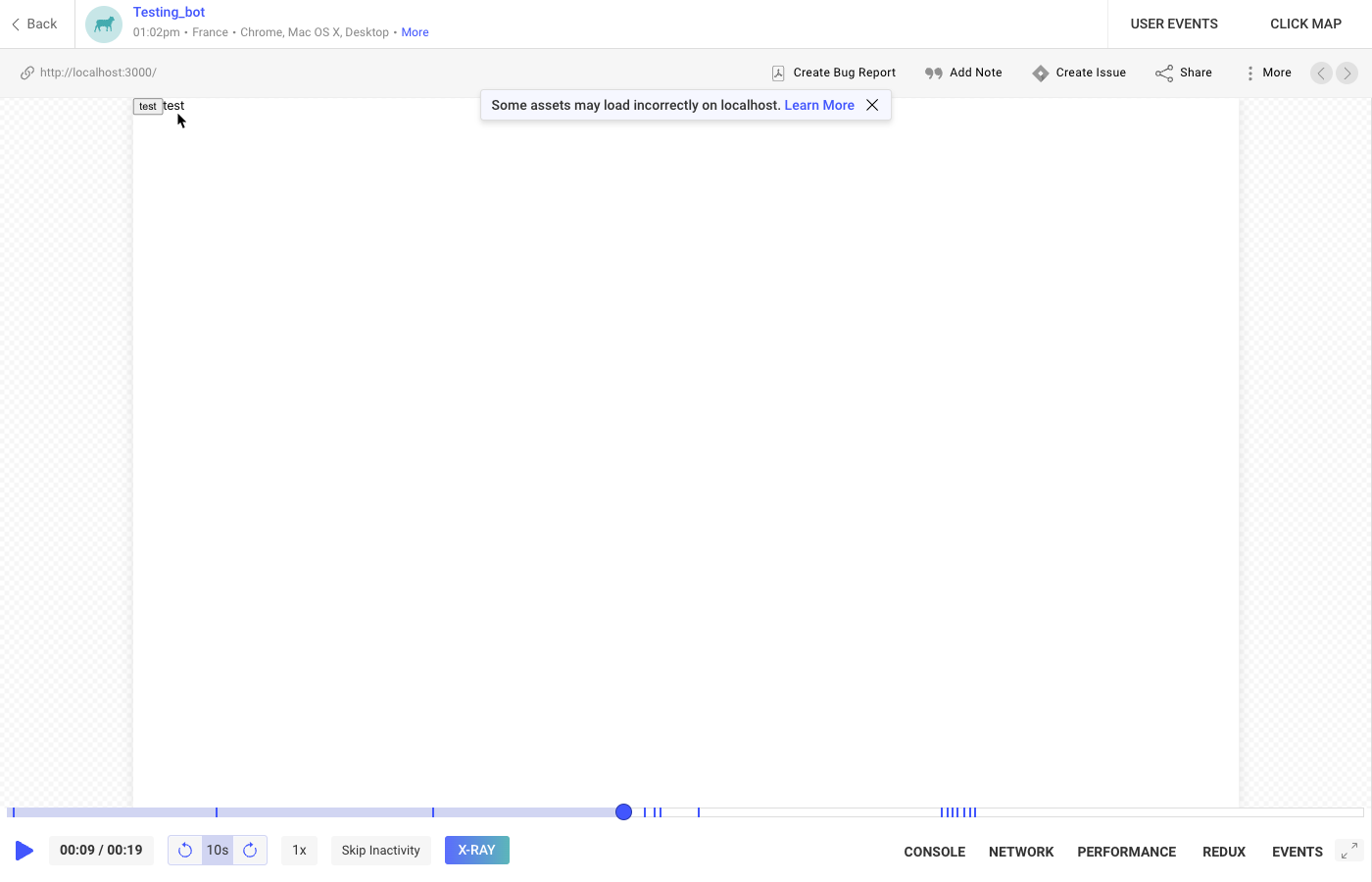Expand session details via More link
The width and height of the screenshot is (1372, 882).
415,32
